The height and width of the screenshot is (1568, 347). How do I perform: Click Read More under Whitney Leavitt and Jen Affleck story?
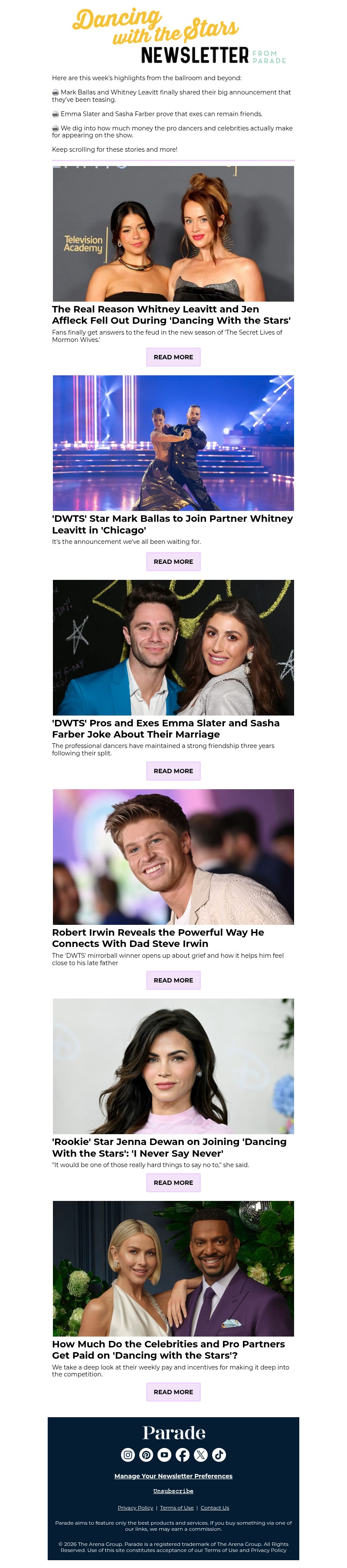[x=173, y=357]
